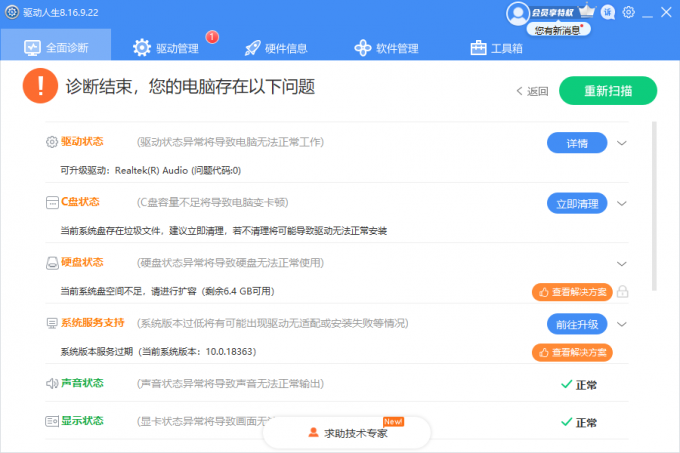Expand the 系统服务支持 row chevron

click(622, 324)
